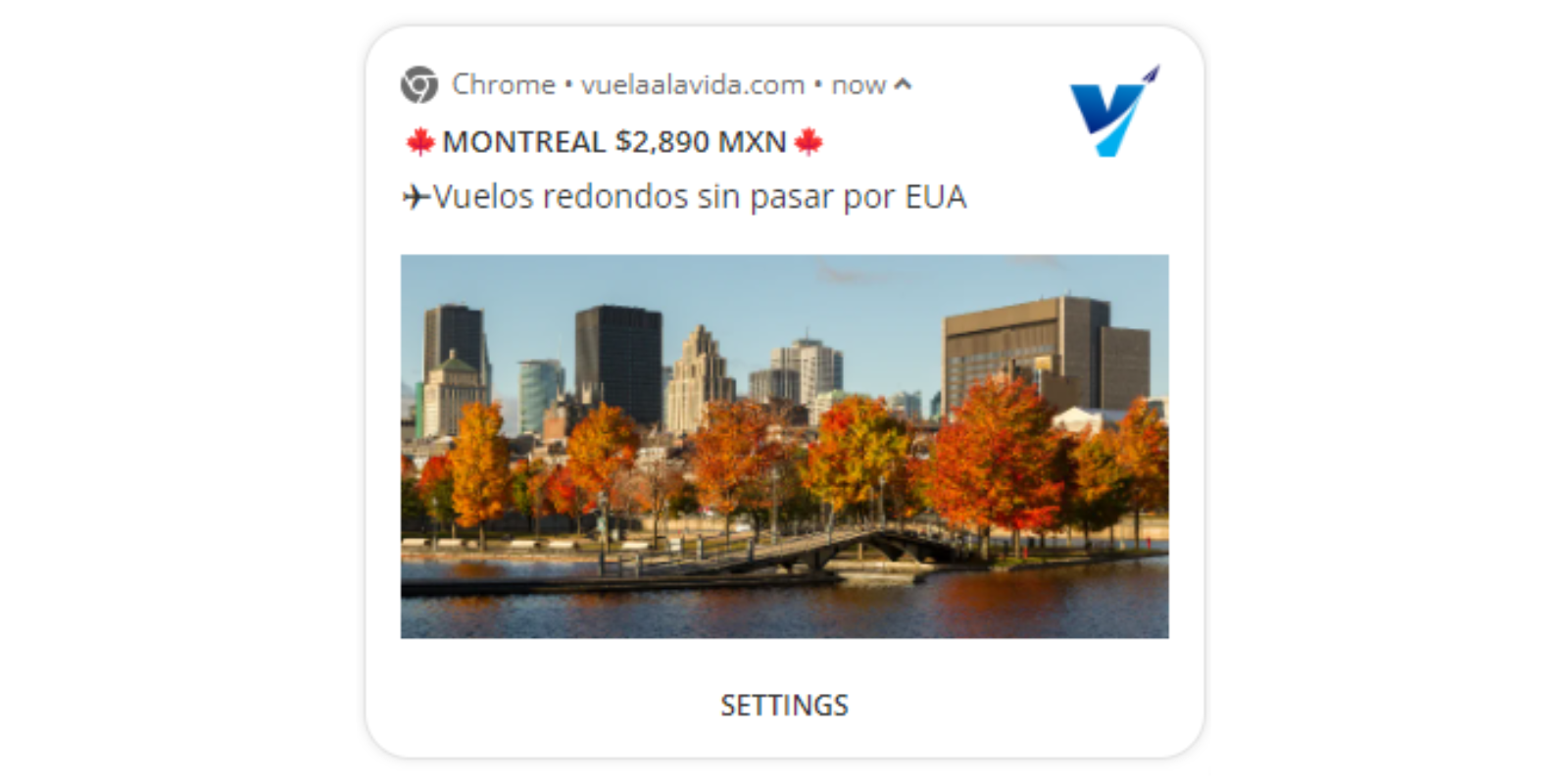This screenshot has height=784, width=1568.
Task: Click the black skyscraper in the photo
Action: (618, 365)
